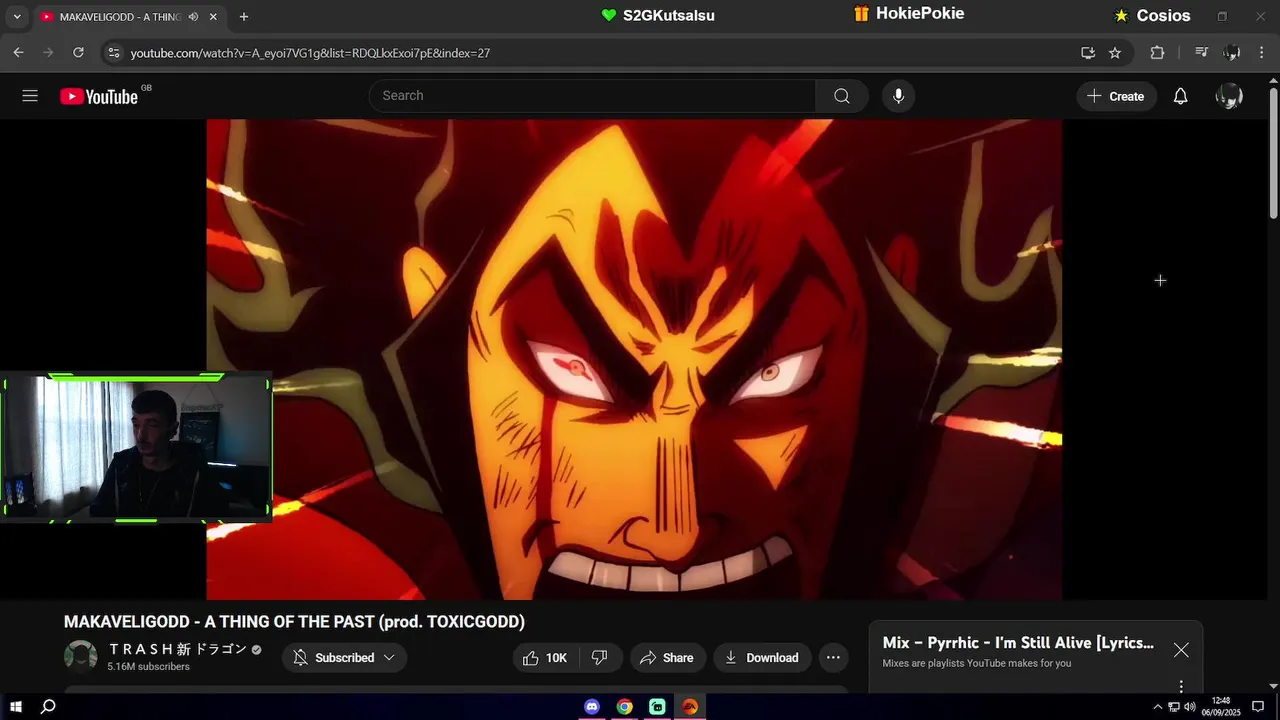Image resolution: width=1280 pixels, height=720 pixels.
Task: Open Discord from the taskbar
Action: [592, 707]
